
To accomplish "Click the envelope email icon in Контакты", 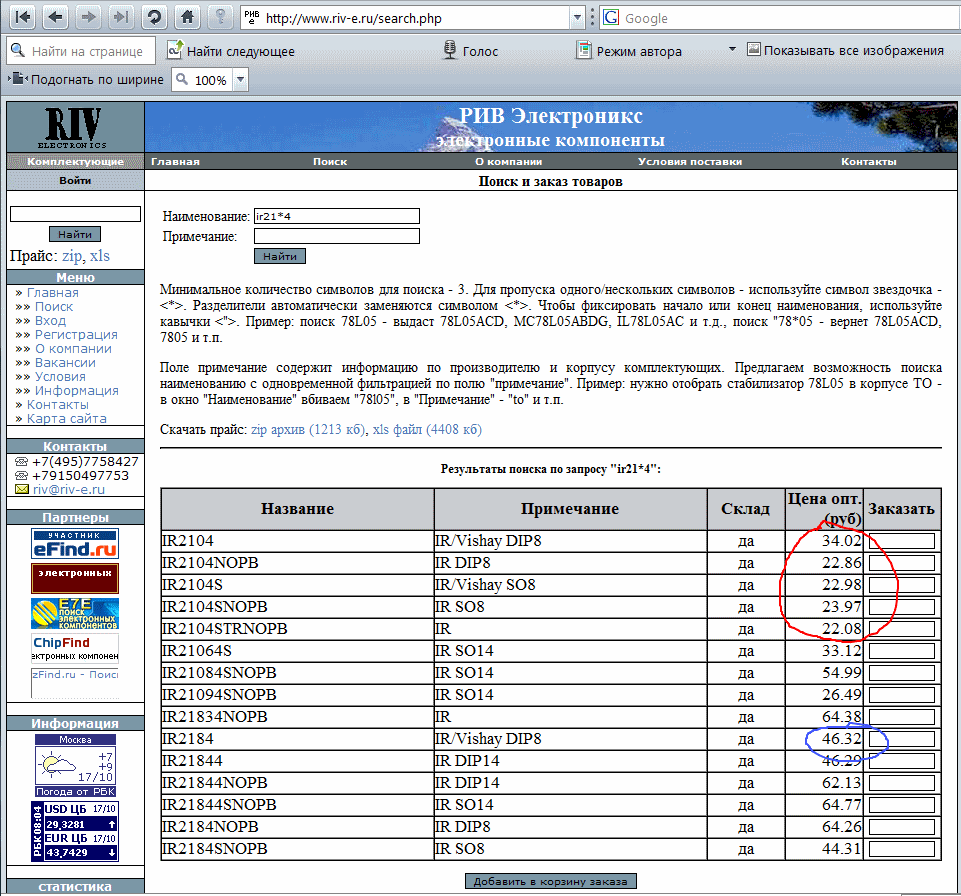I will tap(21, 489).
